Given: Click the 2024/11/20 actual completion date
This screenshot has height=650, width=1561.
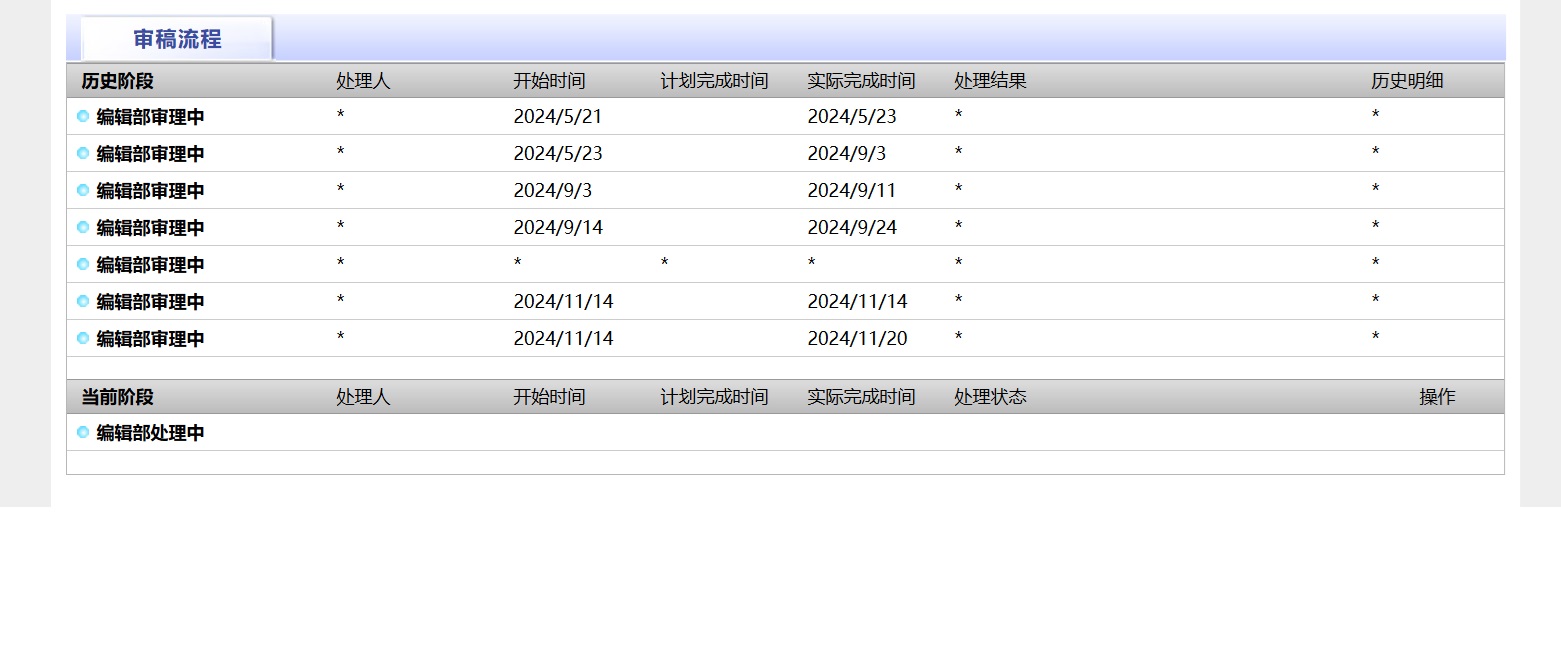Looking at the screenshot, I should pyautogui.click(x=857, y=338).
